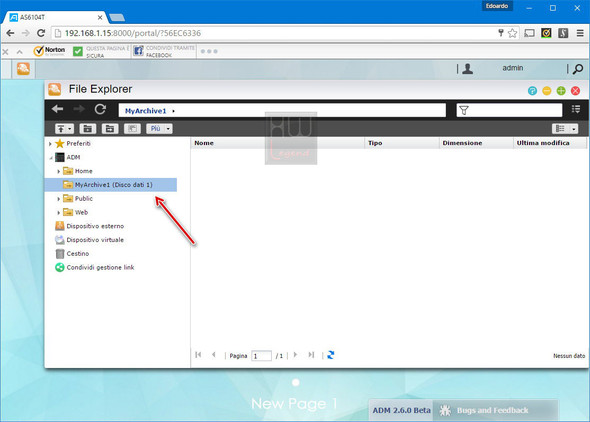Viewport: 590px width, 422px height.
Task: Open Bugs and Feedback link
Action: [492, 410]
